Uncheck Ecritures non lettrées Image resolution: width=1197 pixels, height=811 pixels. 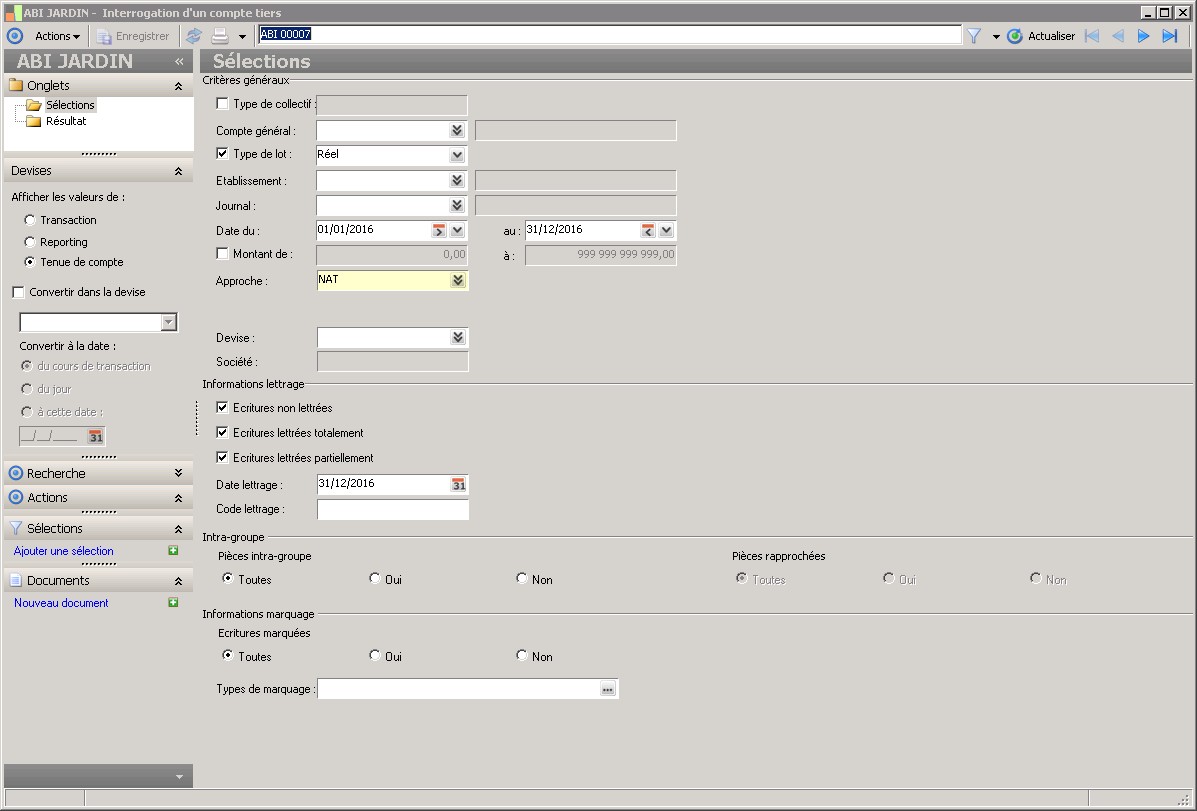click(222, 408)
